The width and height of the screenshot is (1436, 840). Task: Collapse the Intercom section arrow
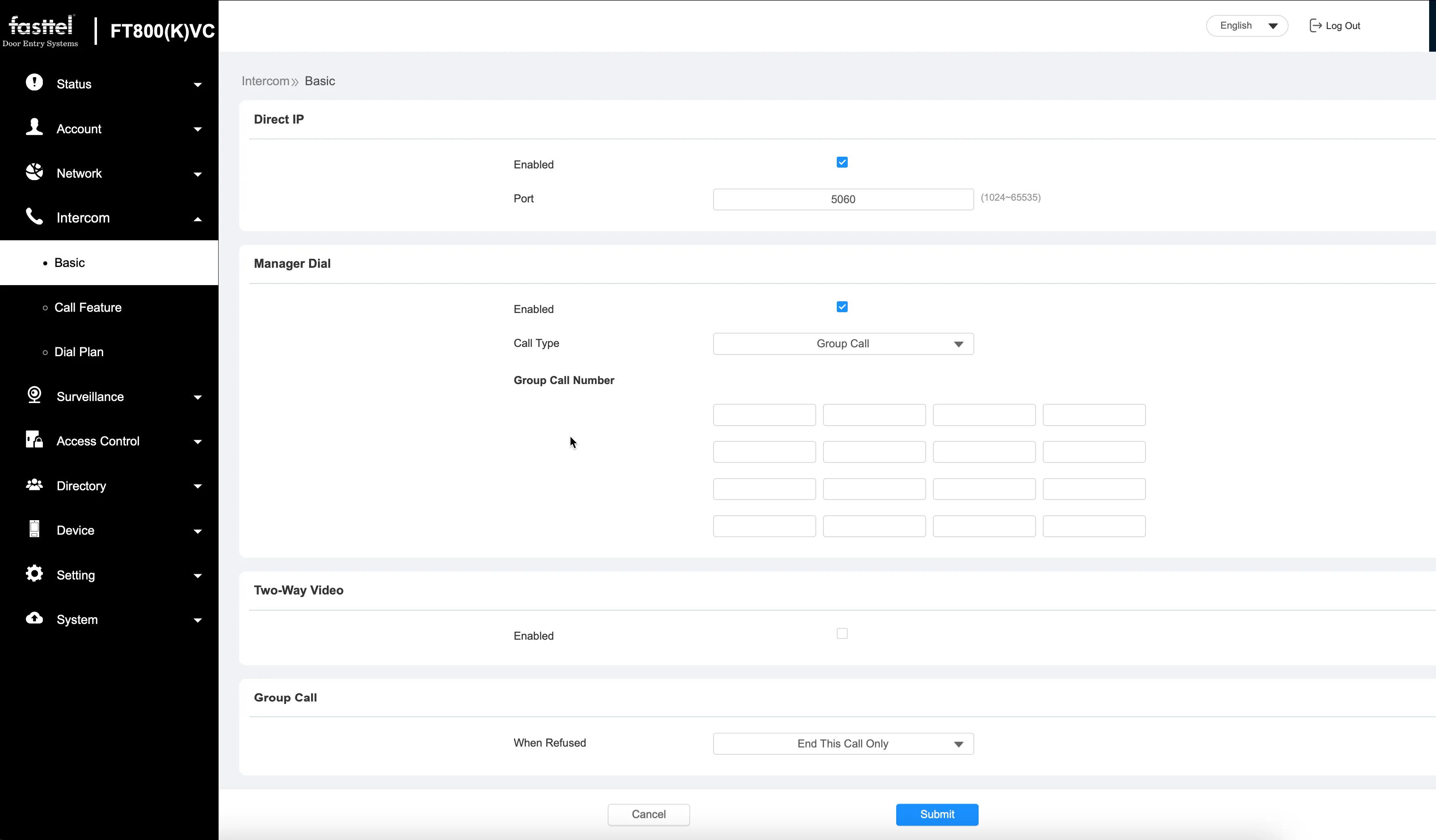coord(198,219)
